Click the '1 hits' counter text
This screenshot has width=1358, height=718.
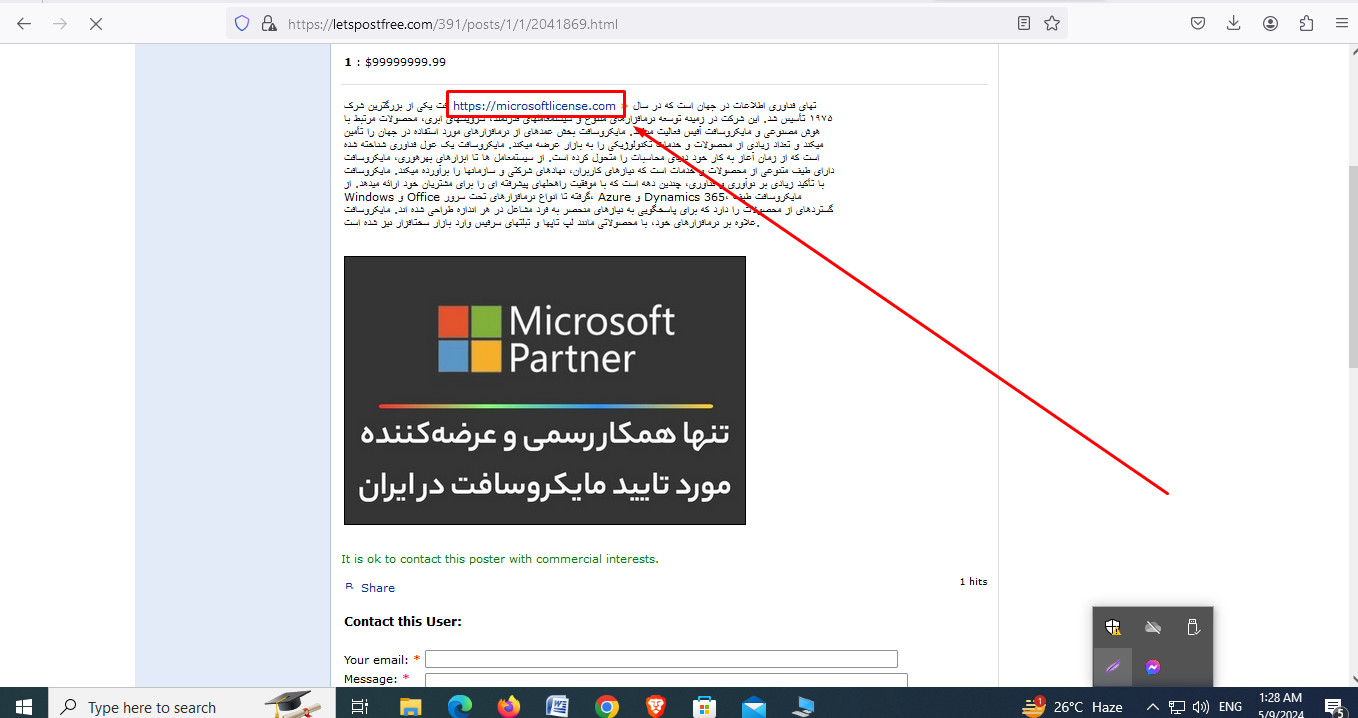point(973,581)
